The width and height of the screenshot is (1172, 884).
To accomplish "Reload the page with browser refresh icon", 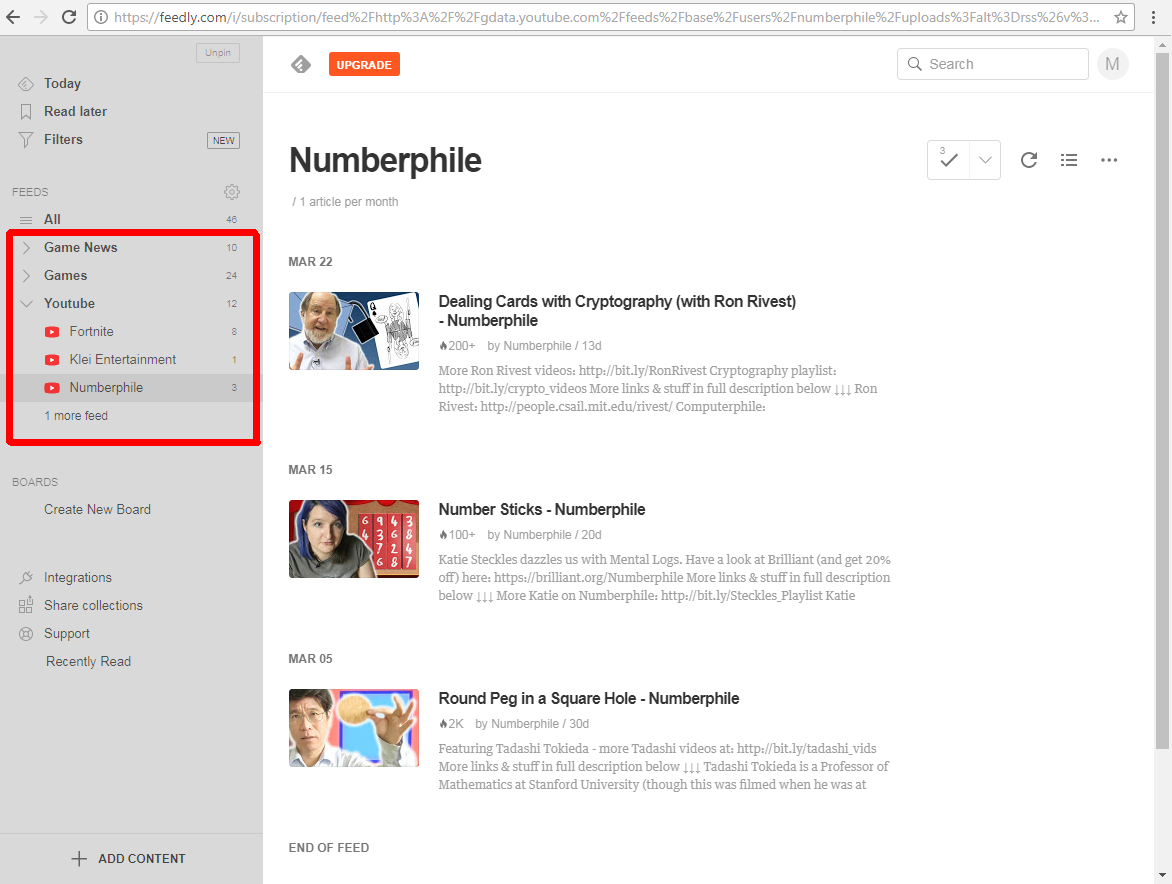I will 69,16.
